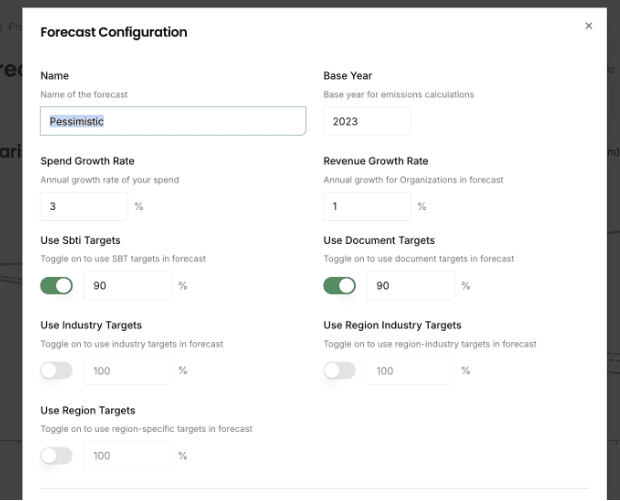Click 'Toggle on to use SBT targets' text
Screen dimensions: 620x501
pyautogui.click(x=123, y=259)
